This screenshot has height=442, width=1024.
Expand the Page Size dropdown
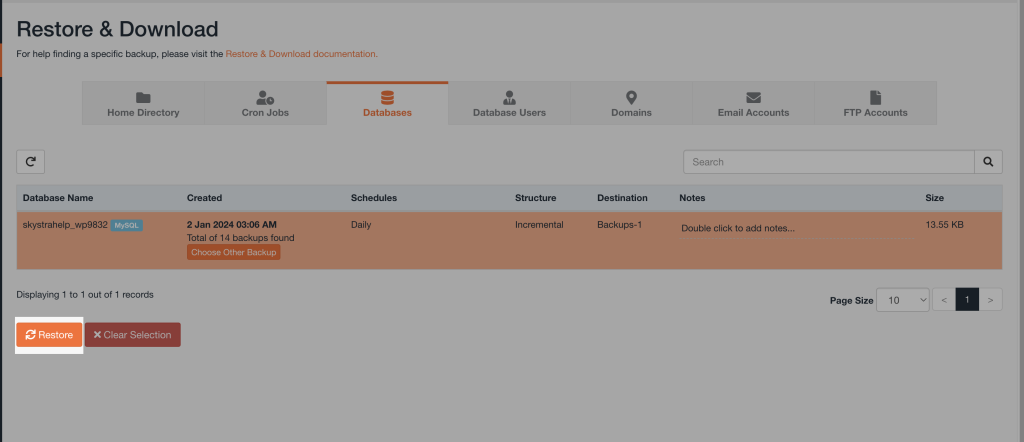pyautogui.click(x=903, y=300)
